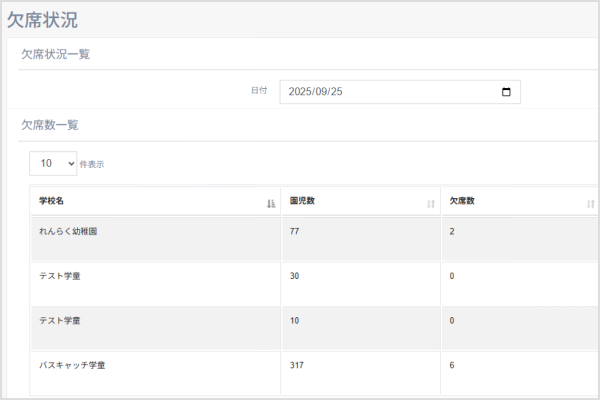The image size is (600, 400).
Task: Click into the 日付 date input field
Action: click(x=390, y=92)
